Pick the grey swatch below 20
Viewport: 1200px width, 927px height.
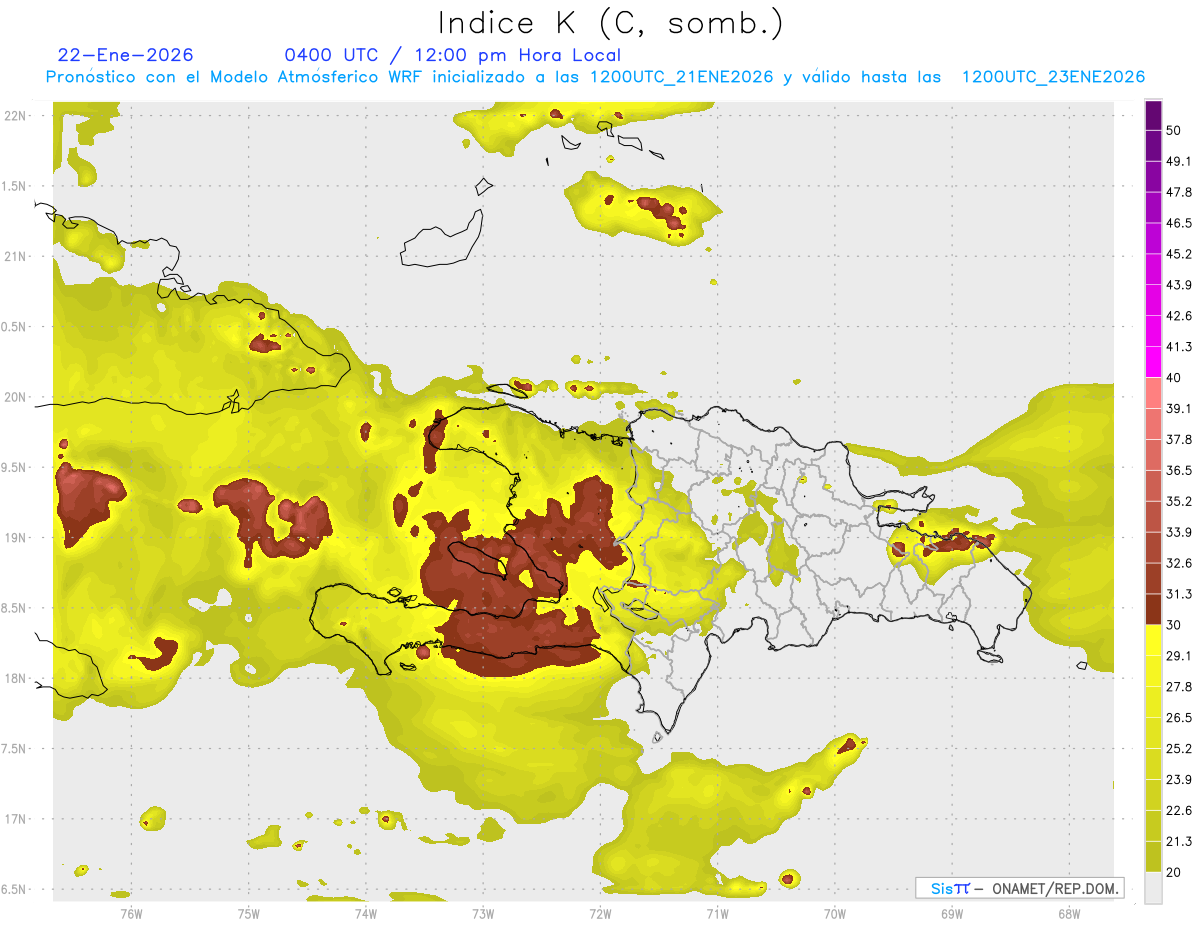pyautogui.click(x=1153, y=888)
